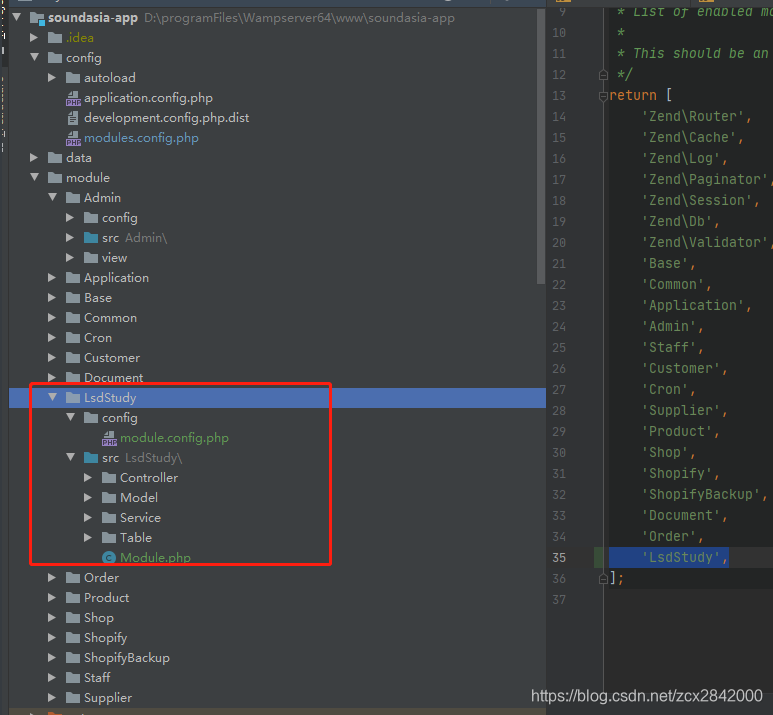Collapse the soundasia-app project root arrow
Screen dimensions: 773x715
tap(17, 17)
